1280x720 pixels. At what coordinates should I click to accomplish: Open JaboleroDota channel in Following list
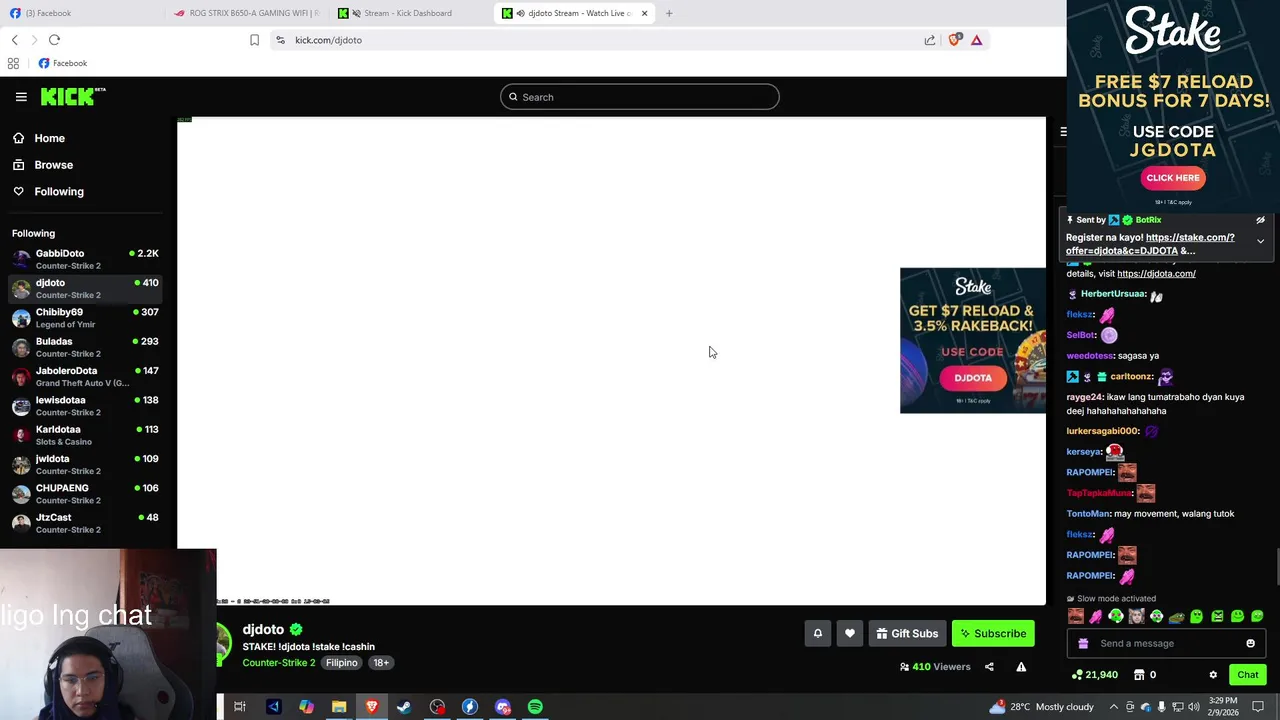point(85,376)
